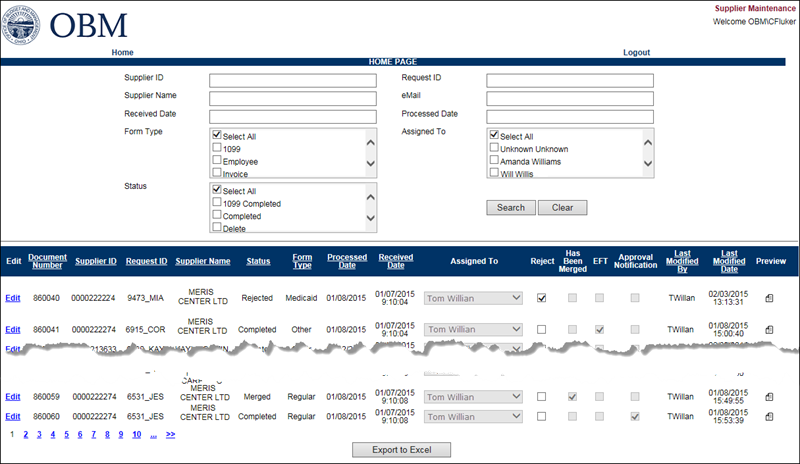The image size is (800, 464).
Task: Expand Assigned To dropdown for document 860040
Action: pos(515,298)
